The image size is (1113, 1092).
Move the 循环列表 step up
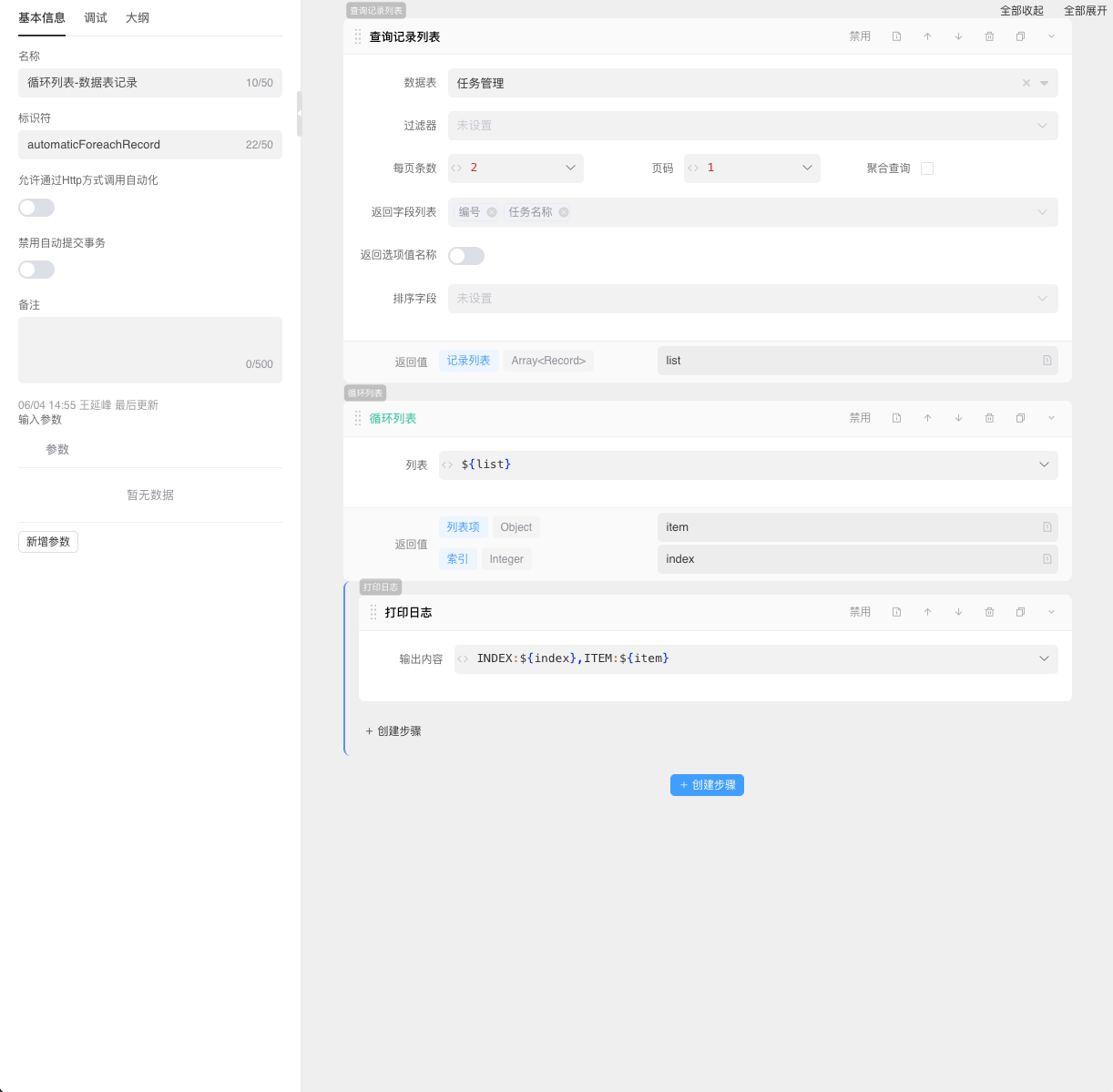tap(927, 418)
